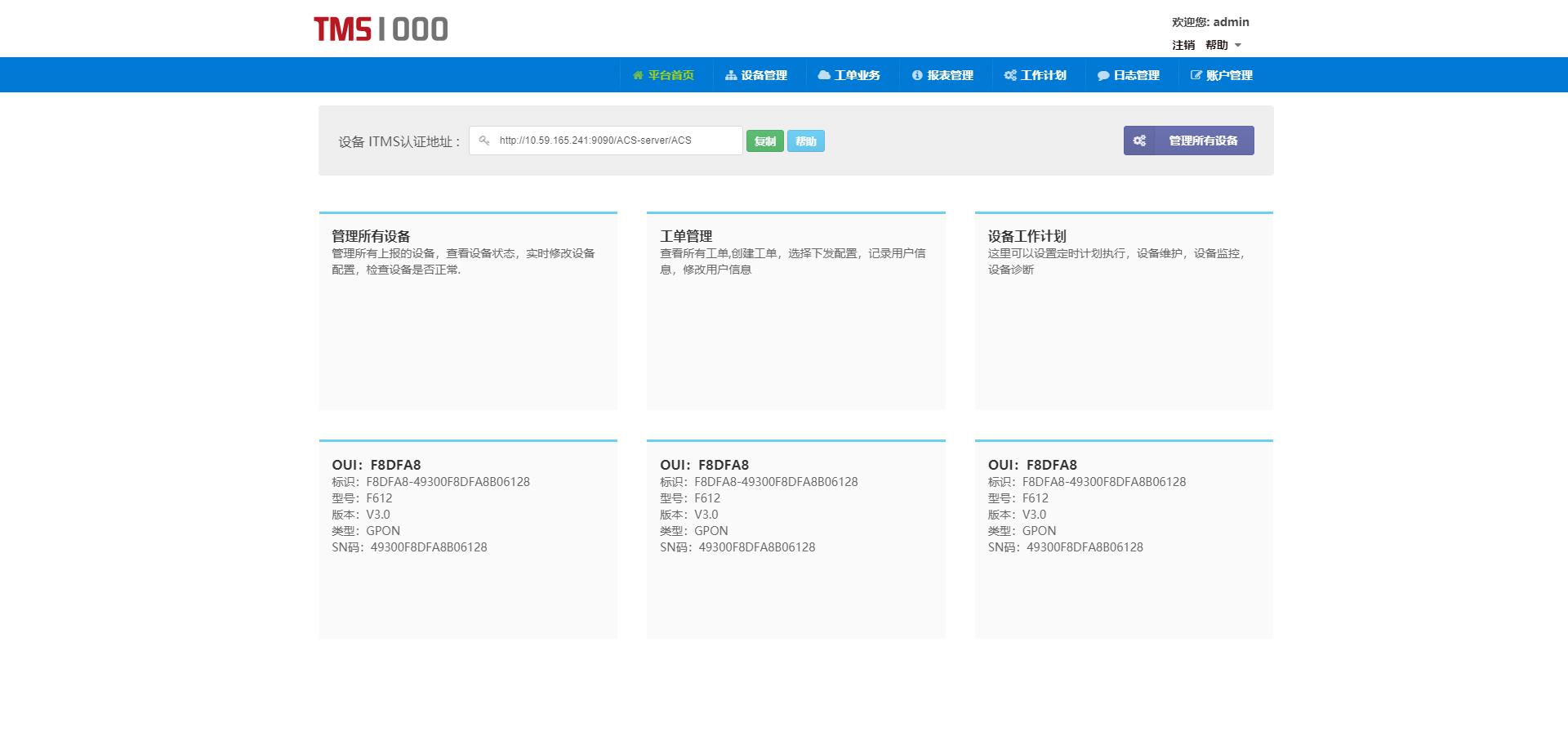Open the 管理所有设备 card heading
The image size is (1568, 745).
point(371,236)
